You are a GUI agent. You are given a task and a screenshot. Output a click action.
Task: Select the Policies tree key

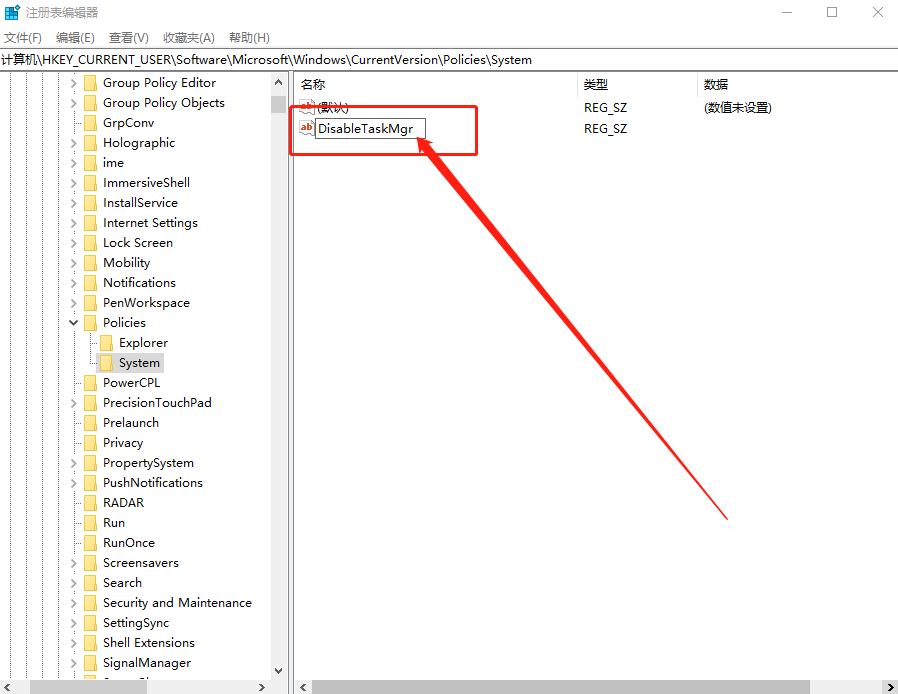[124, 323]
